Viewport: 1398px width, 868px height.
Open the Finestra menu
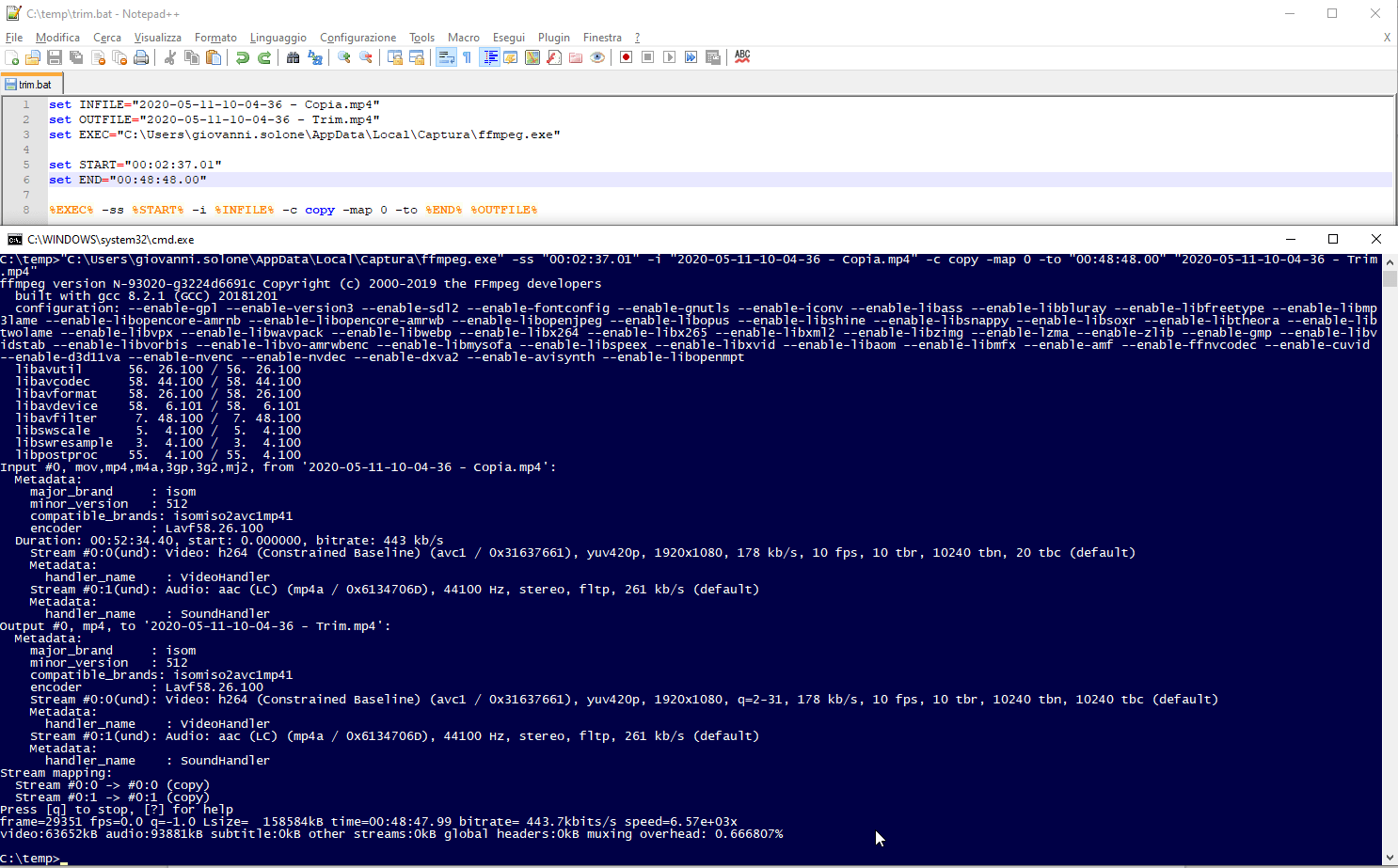pyautogui.click(x=602, y=38)
